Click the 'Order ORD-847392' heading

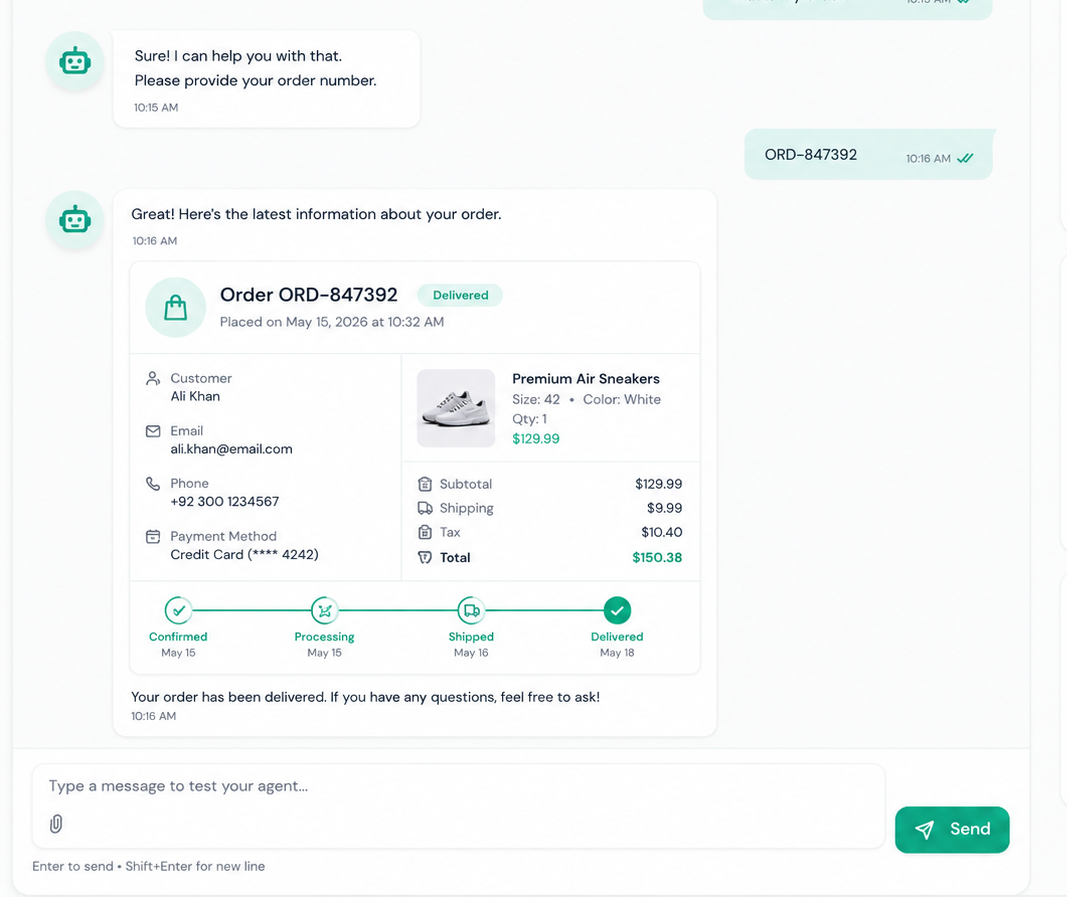pyautogui.click(x=308, y=295)
